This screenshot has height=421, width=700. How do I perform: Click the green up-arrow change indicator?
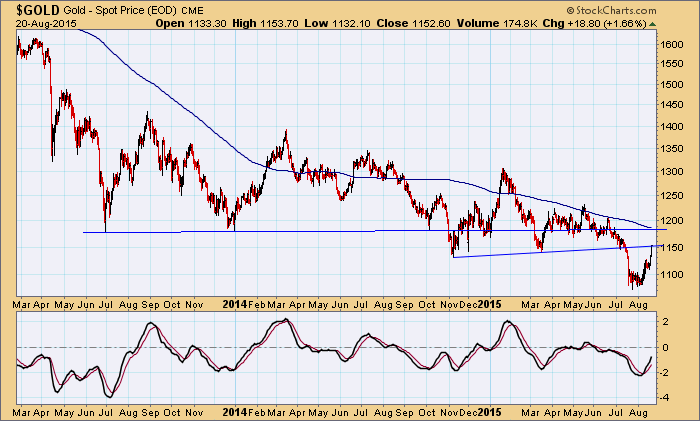pyautogui.click(x=683, y=23)
